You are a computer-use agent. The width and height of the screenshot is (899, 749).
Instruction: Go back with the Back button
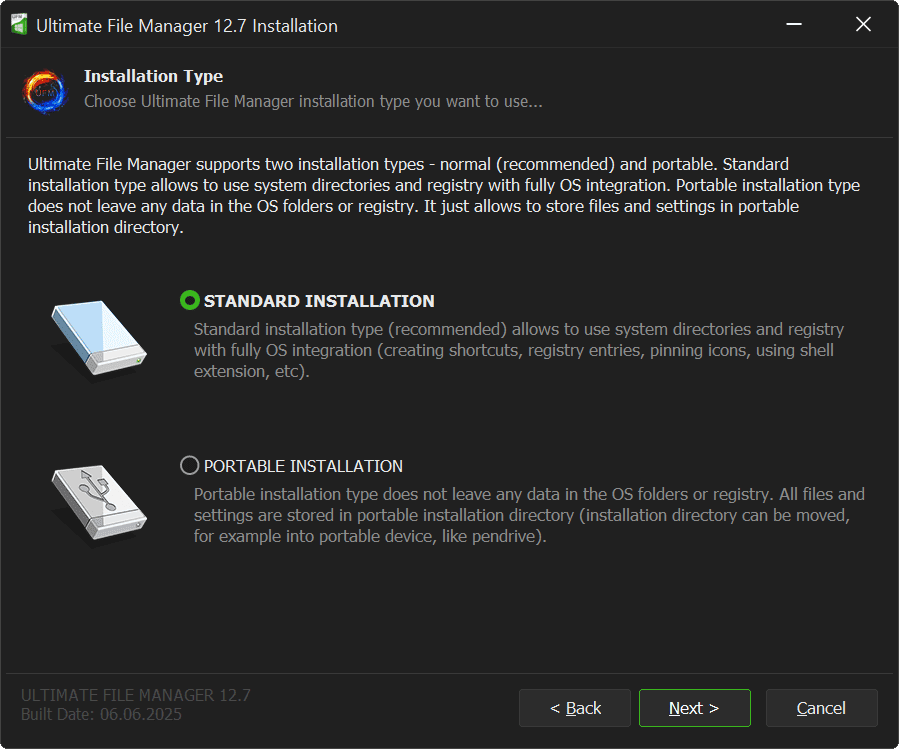pos(575,708)
